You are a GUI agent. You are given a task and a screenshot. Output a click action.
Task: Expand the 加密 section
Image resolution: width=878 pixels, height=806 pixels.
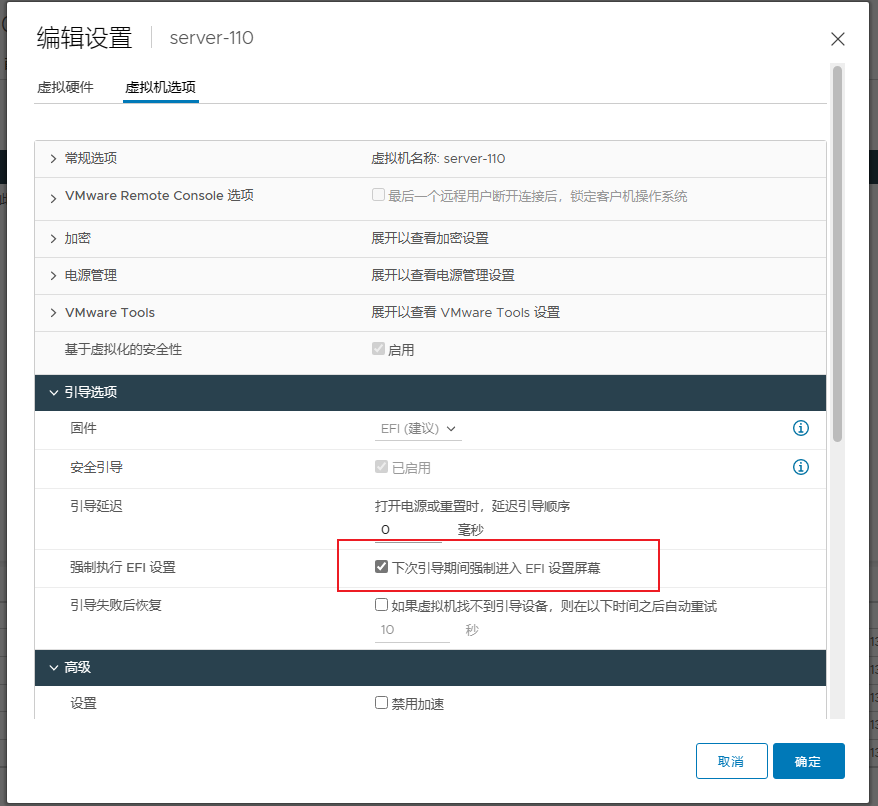[53, 238]
